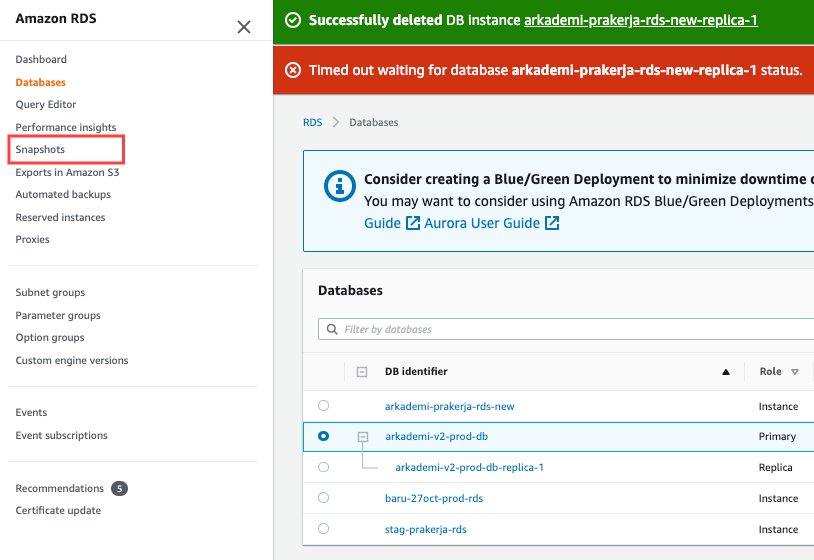Click the Databases panel heading
This screenshot has height=560, width=814.
(350, 291)
